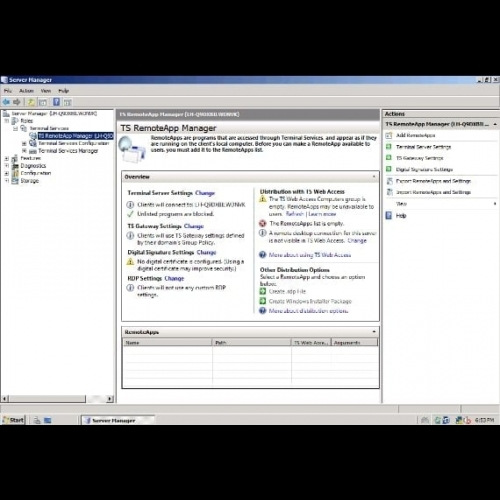Click Change next to Digital Signature Settings

tap(206, 252)
